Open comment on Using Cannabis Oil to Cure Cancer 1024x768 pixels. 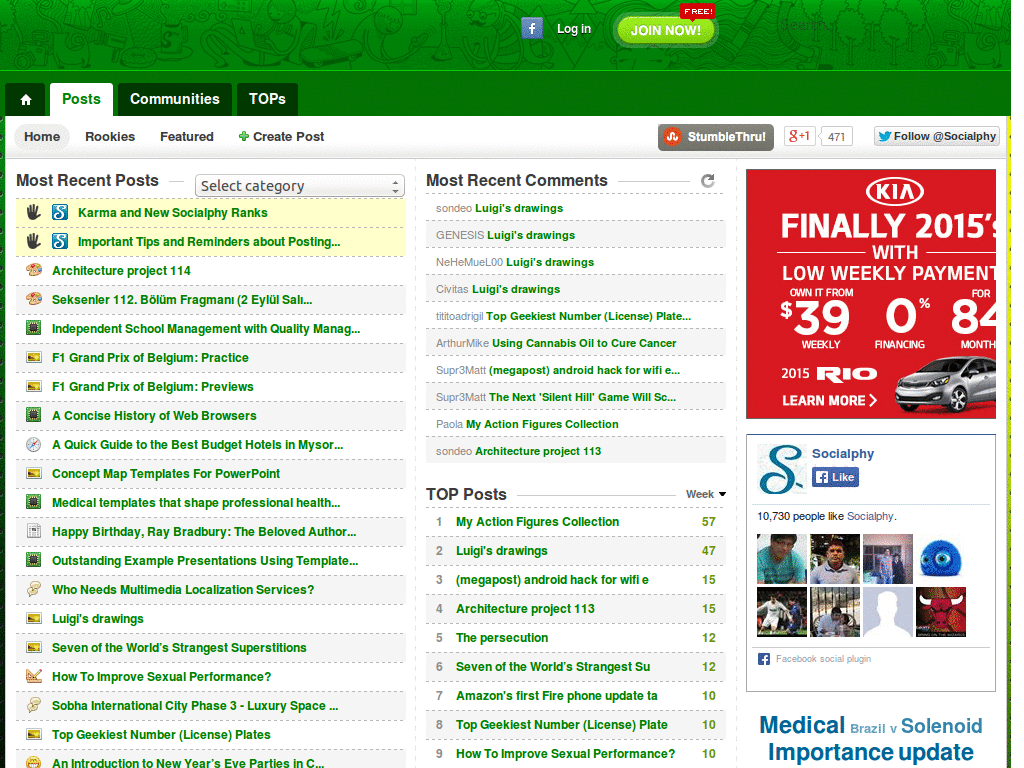584,343
